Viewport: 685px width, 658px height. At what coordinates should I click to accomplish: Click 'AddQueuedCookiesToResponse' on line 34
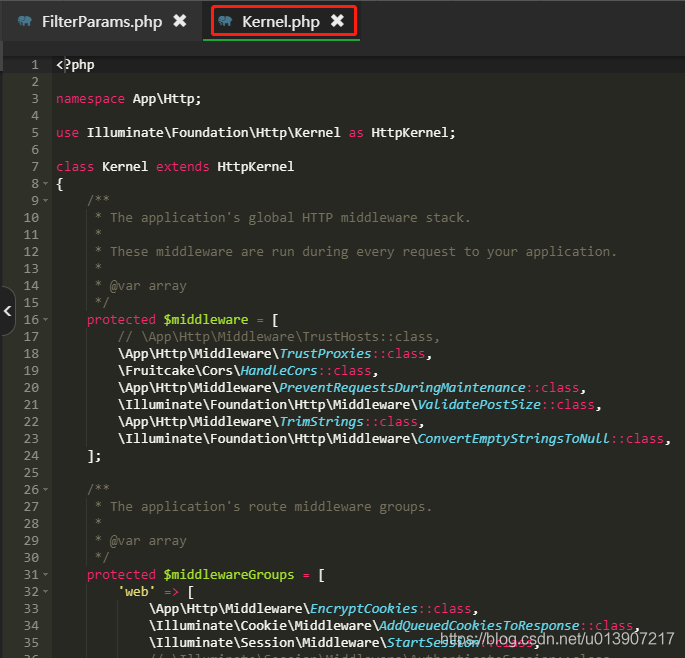(479, 626)
